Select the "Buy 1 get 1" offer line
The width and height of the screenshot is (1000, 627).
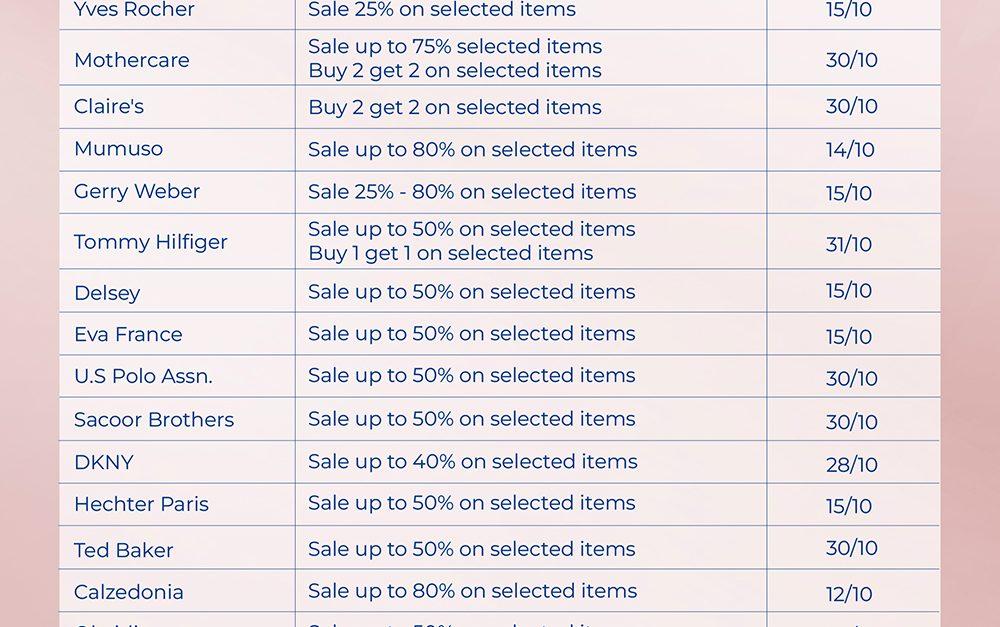pos(450,254)
